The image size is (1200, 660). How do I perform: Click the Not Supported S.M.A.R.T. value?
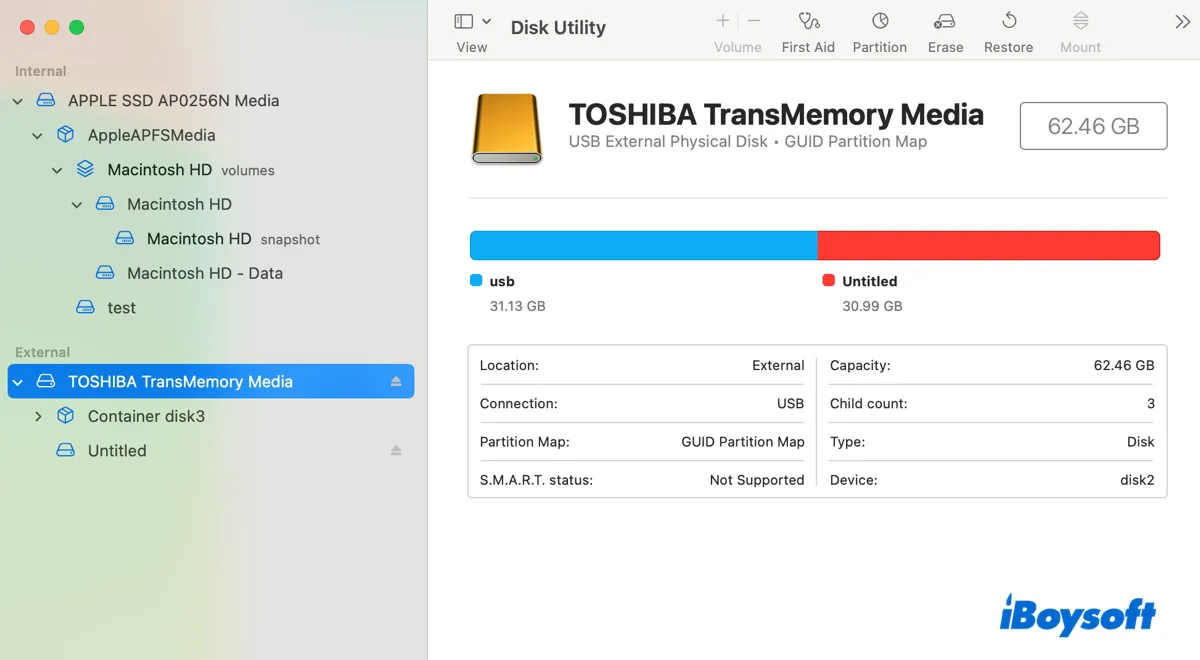(757, 480)
